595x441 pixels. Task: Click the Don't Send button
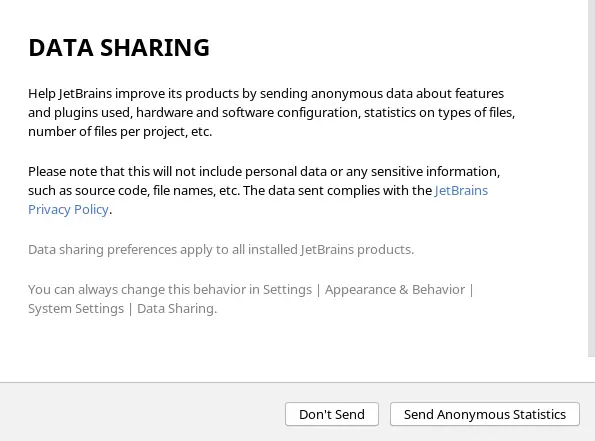332,414
